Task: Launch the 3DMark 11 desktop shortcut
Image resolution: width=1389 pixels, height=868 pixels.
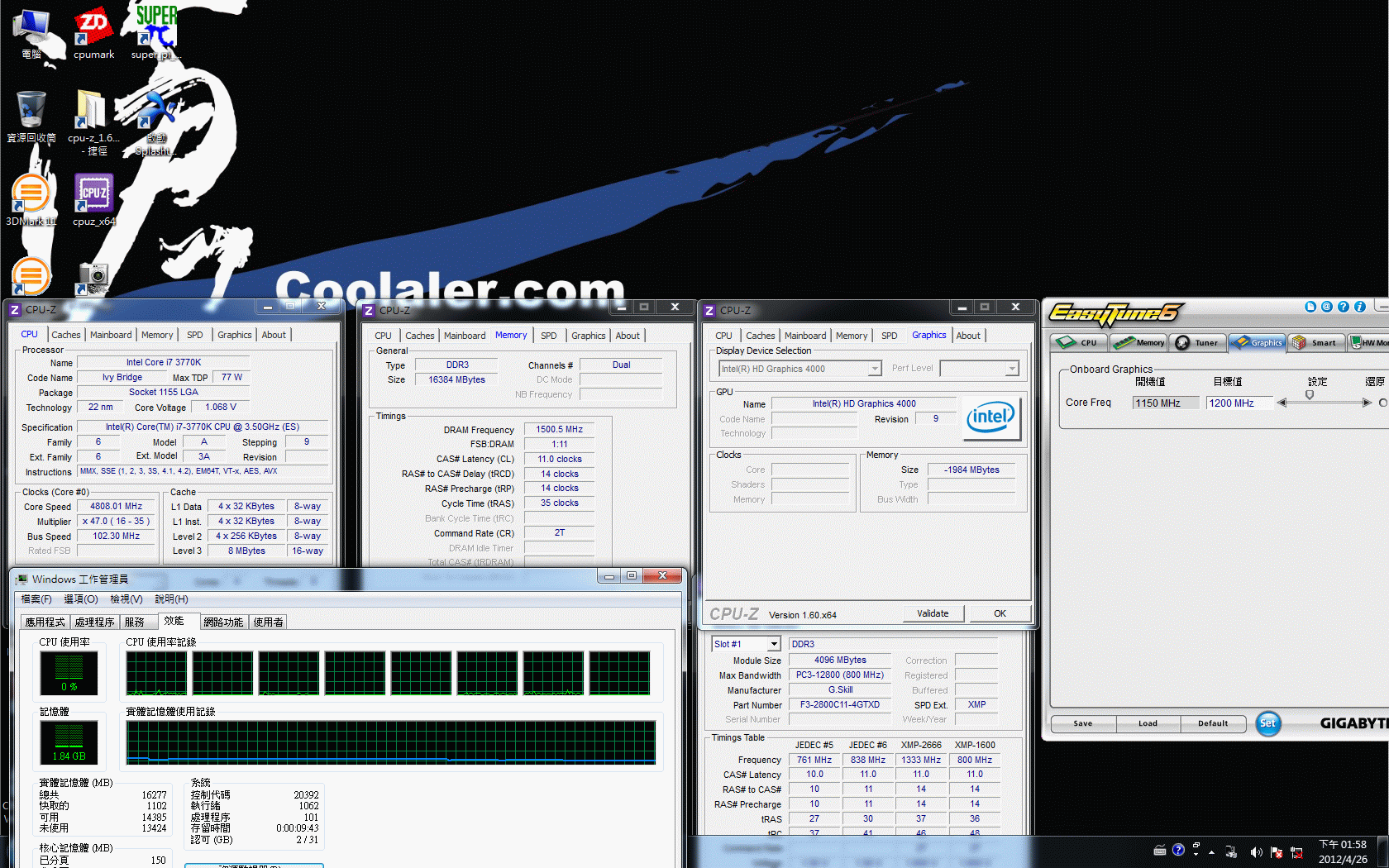Action: click(x=31, y=200)
